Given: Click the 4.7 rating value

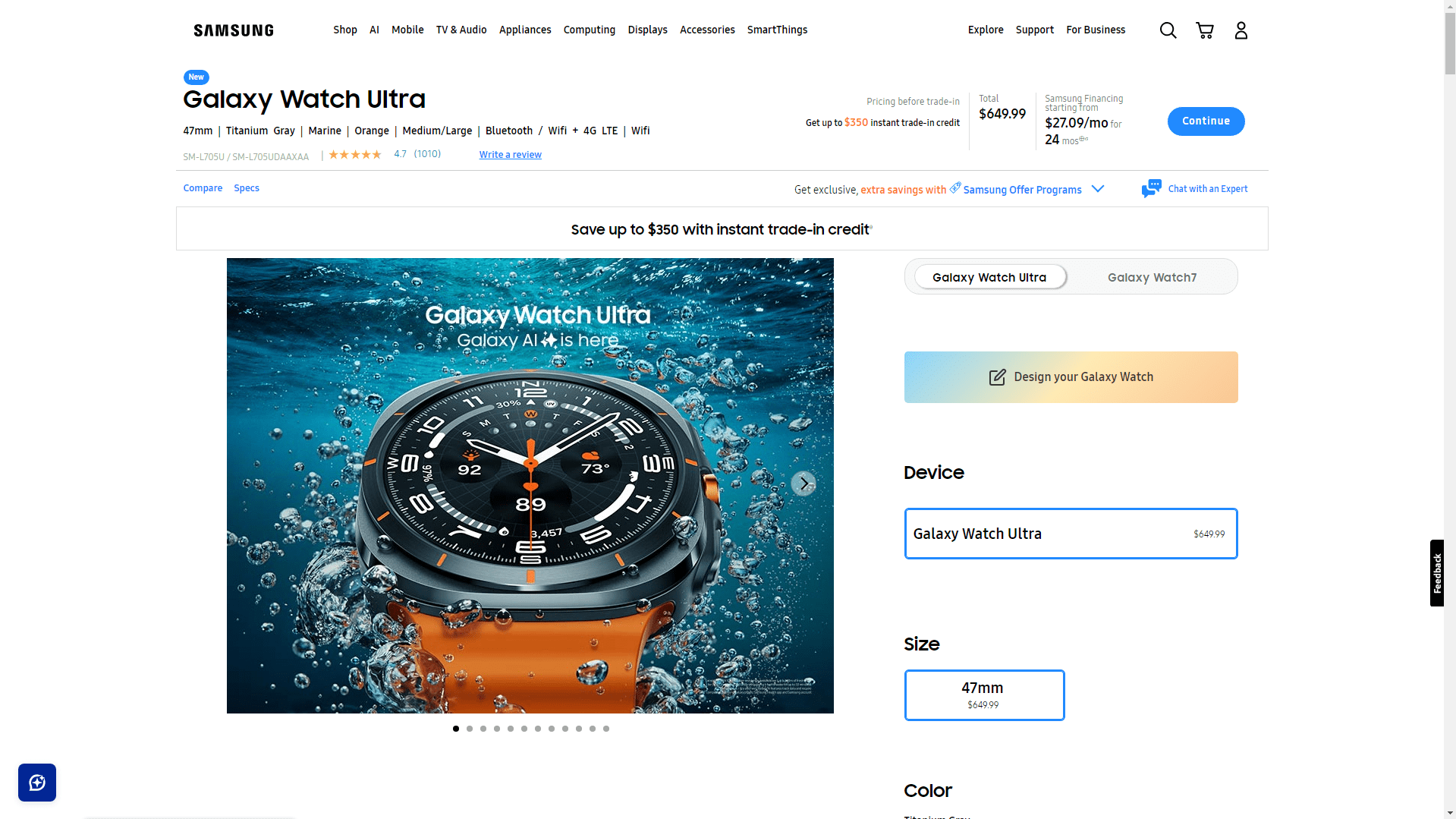Looking at the screenshot, I should tap(400, 154).
